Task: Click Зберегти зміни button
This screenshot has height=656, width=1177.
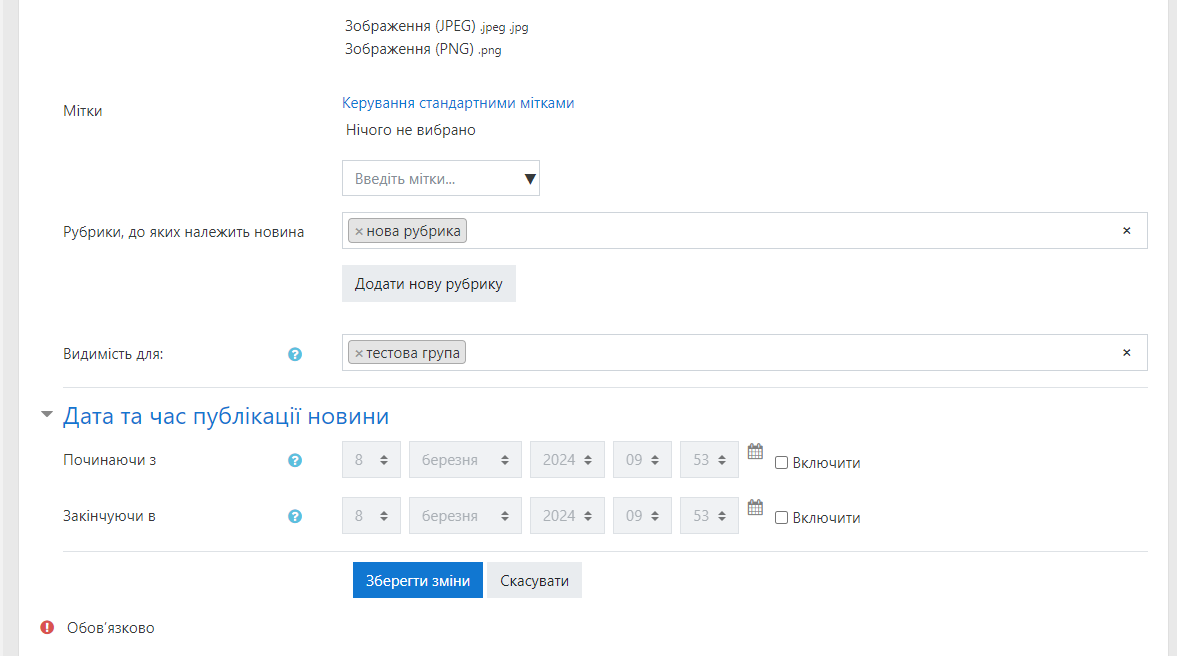Action: coord(418,580)
